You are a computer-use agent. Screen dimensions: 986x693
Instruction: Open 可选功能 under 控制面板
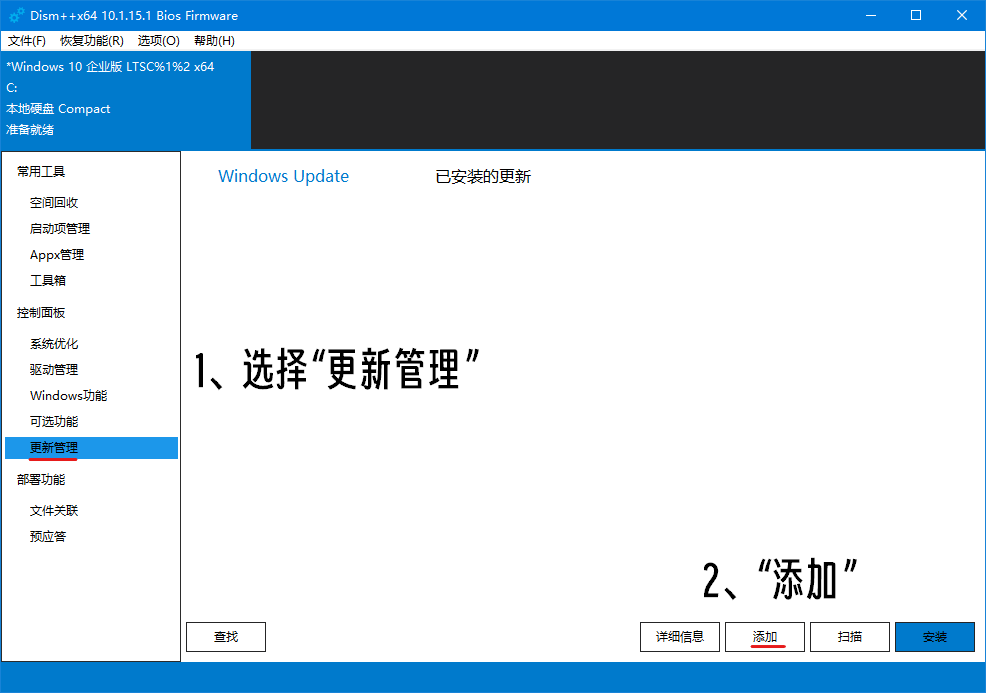(x=53, y=421)
